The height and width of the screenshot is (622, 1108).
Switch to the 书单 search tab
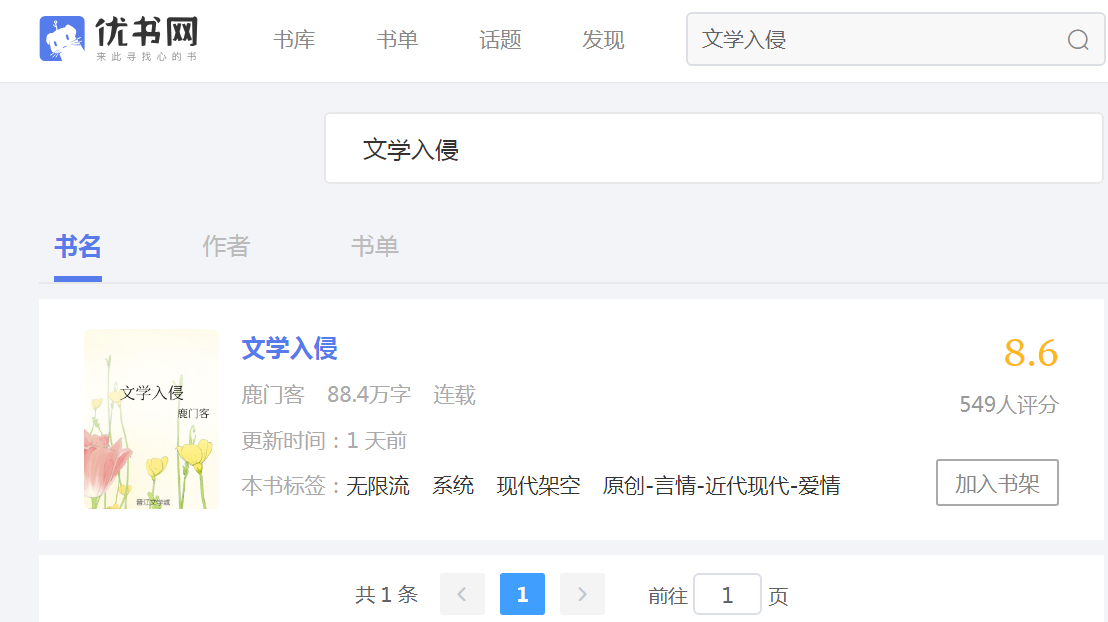(375, 246)
